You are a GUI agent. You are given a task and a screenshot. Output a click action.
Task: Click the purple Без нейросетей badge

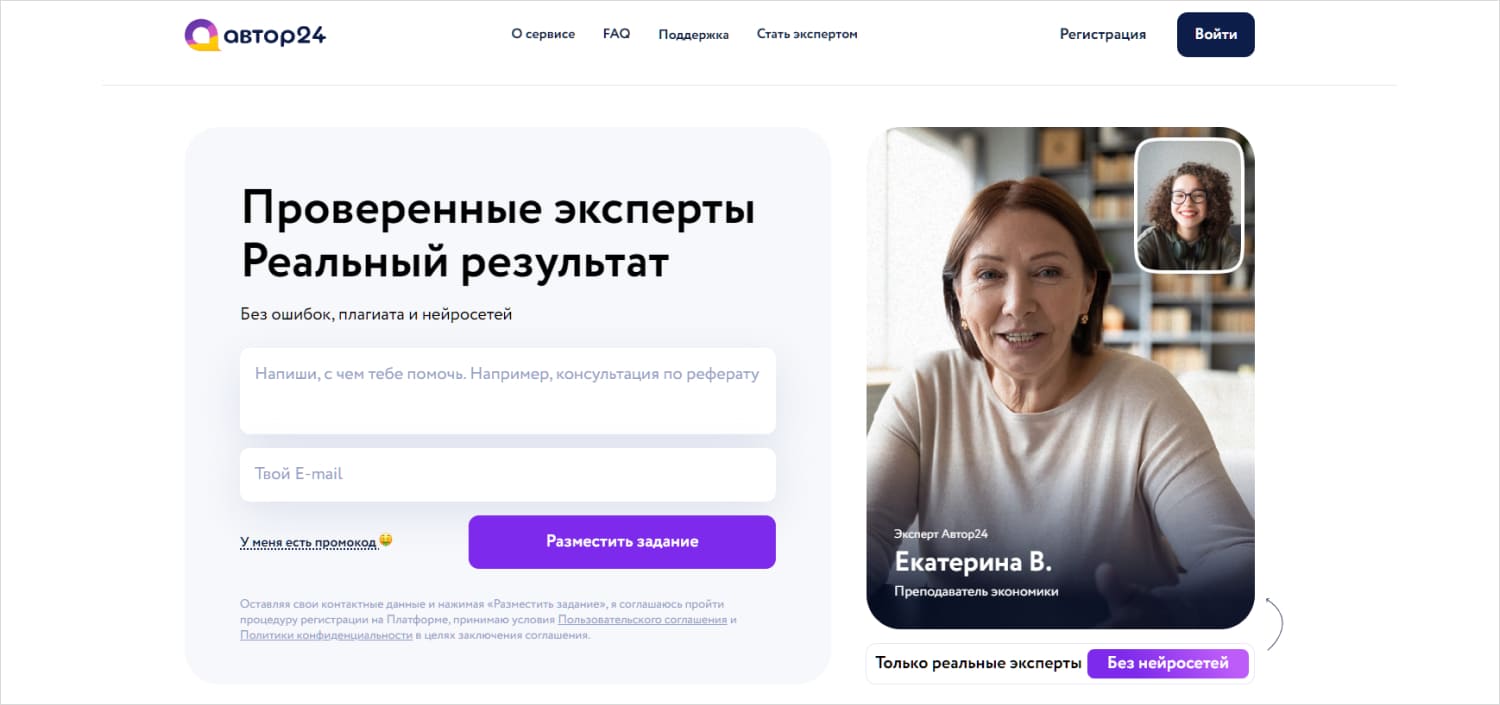coord(1168,663)
